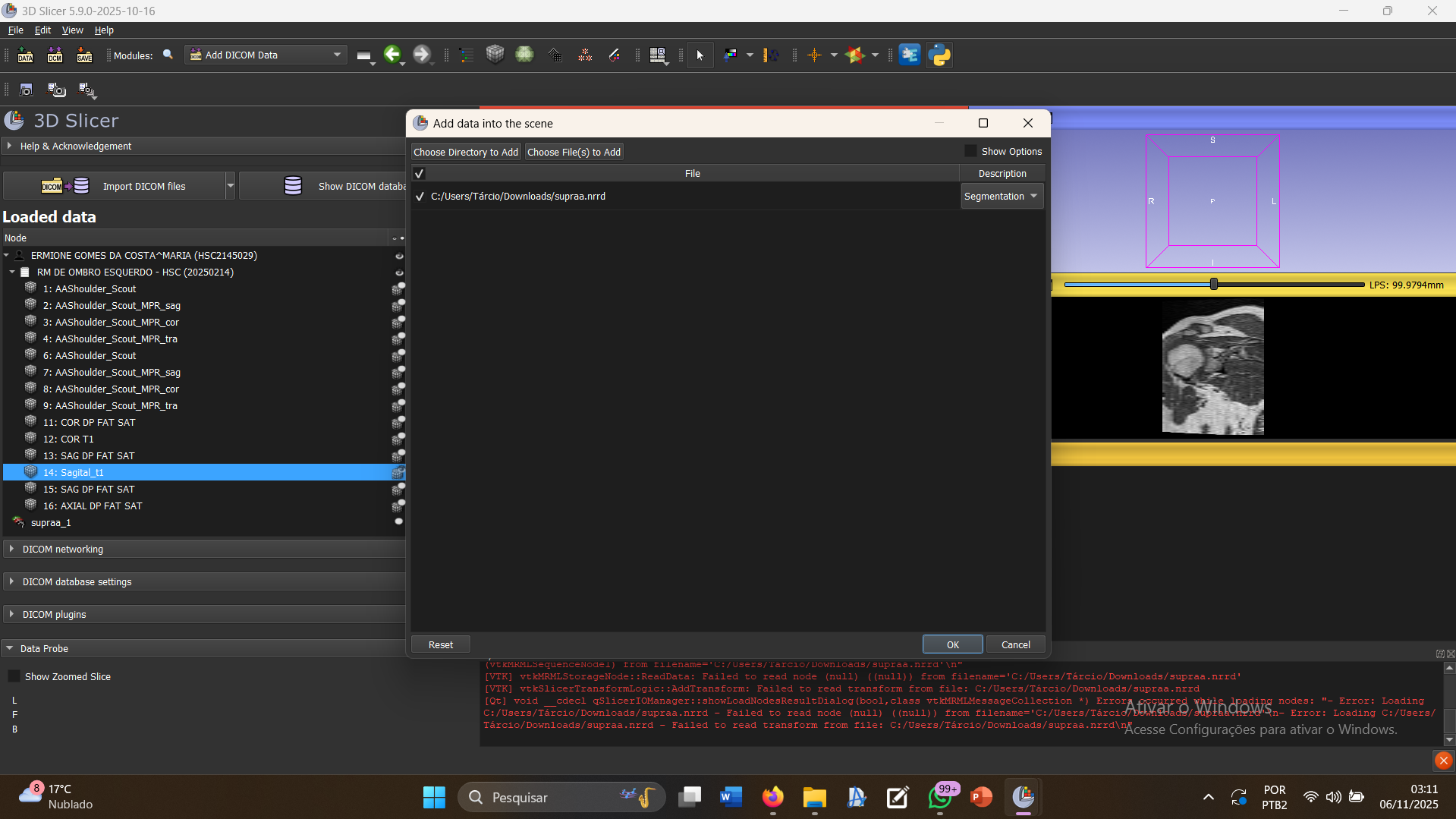Toggle visibility of supraa_1 node

click(x=399, y=522)
